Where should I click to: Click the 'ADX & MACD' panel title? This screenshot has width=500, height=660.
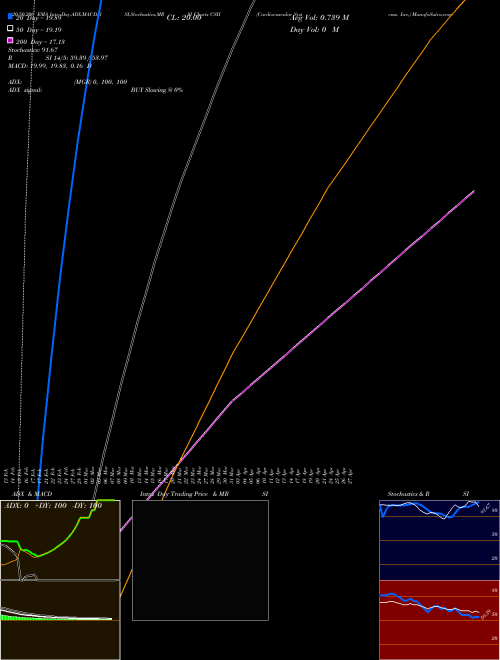pyautogui.click(x=32, y=494)
